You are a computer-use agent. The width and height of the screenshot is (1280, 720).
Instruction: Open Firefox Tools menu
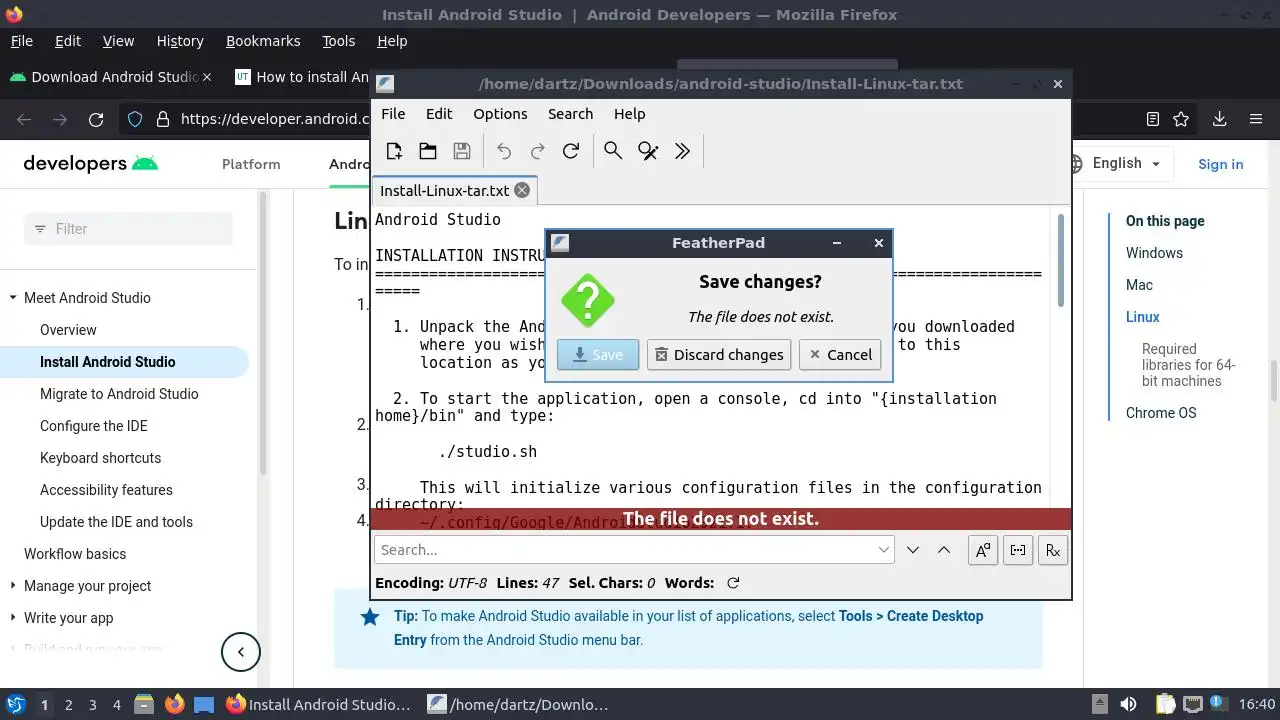coord(339,41)
